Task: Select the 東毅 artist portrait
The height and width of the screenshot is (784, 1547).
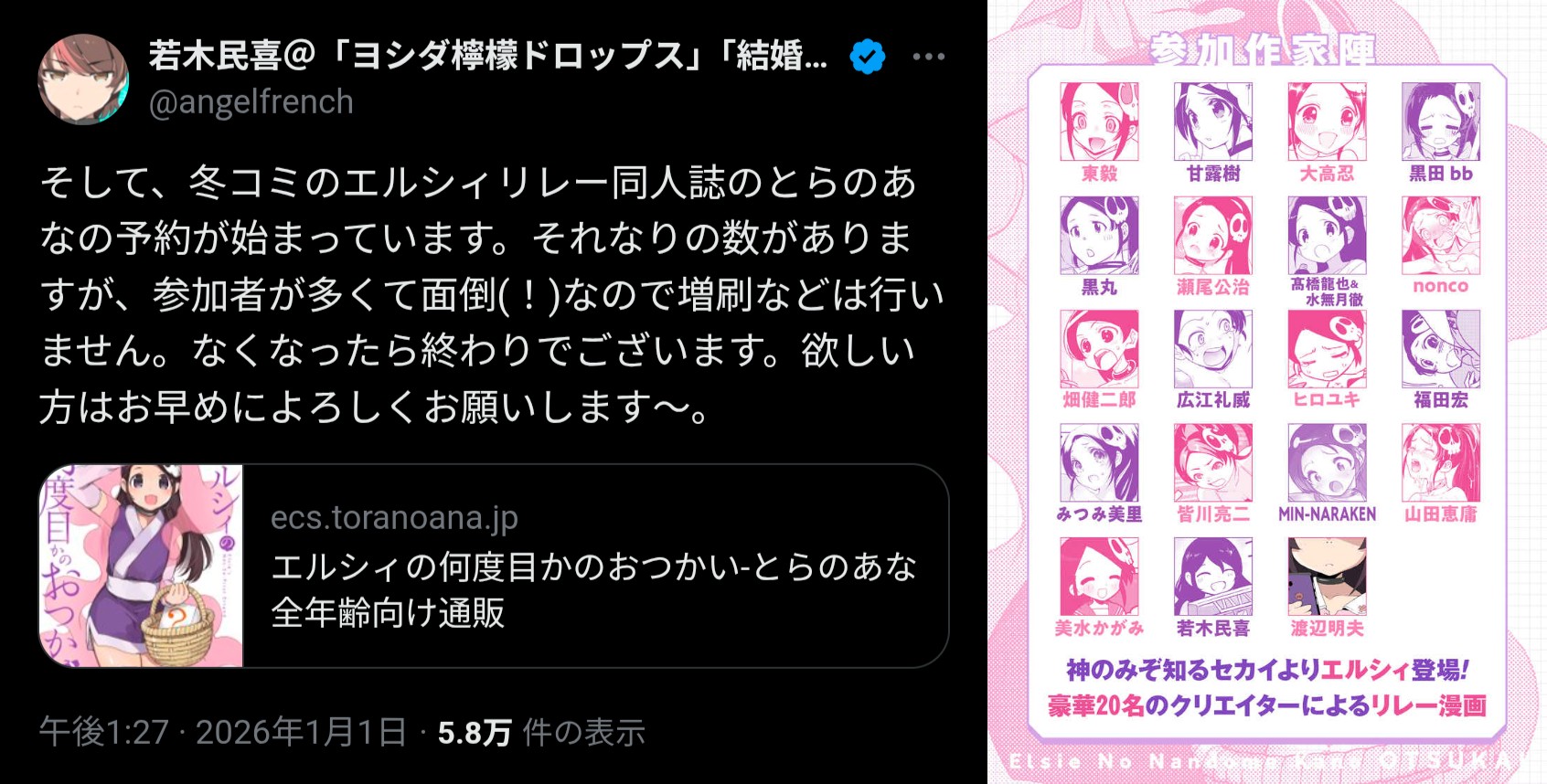Action: tap(1099, 122)
